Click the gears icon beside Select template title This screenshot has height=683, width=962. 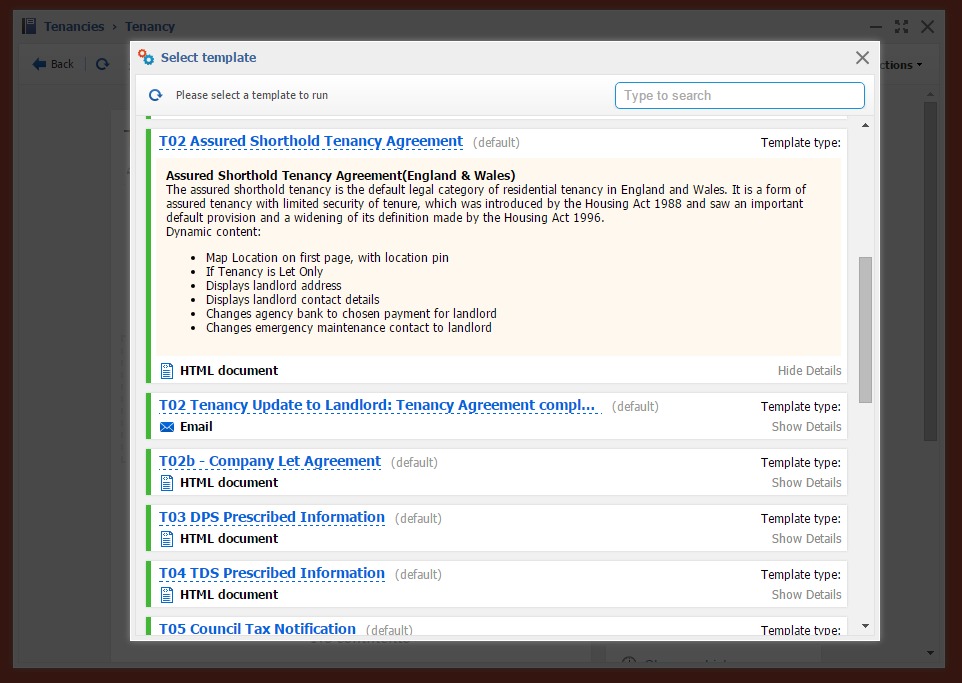point(146,58)
